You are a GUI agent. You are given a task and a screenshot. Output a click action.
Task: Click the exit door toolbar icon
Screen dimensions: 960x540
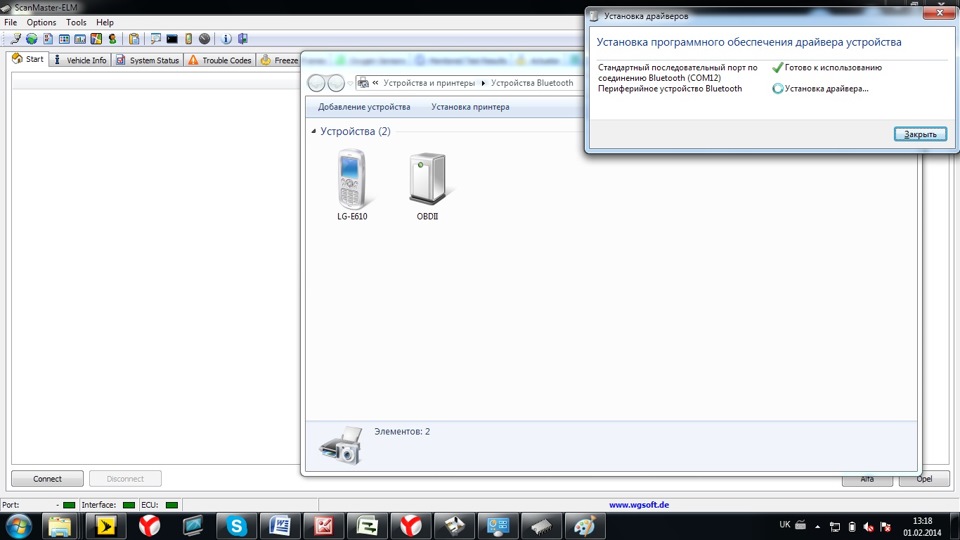(242, 39)
